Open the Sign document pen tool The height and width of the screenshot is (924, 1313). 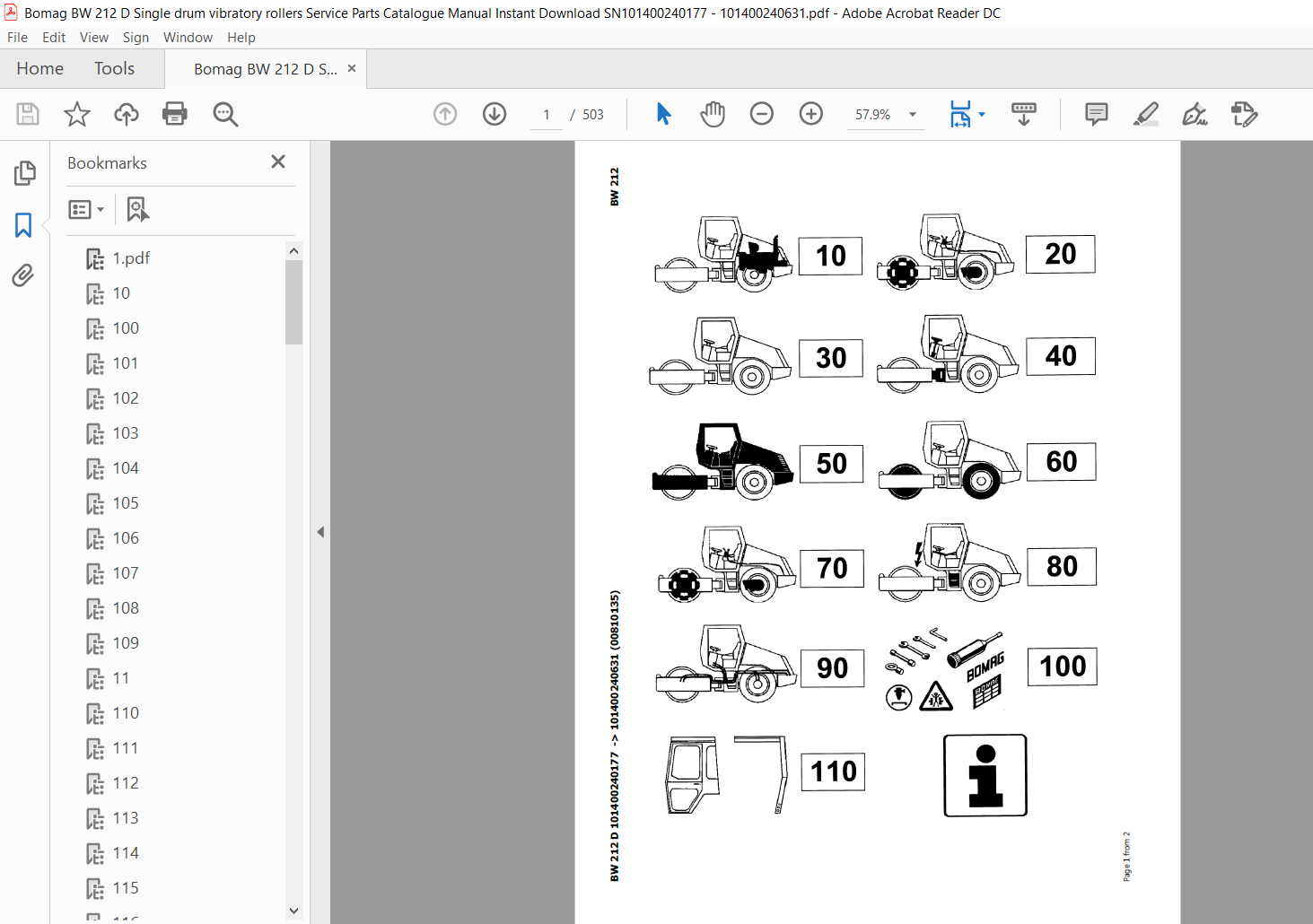coord(1195,114)
